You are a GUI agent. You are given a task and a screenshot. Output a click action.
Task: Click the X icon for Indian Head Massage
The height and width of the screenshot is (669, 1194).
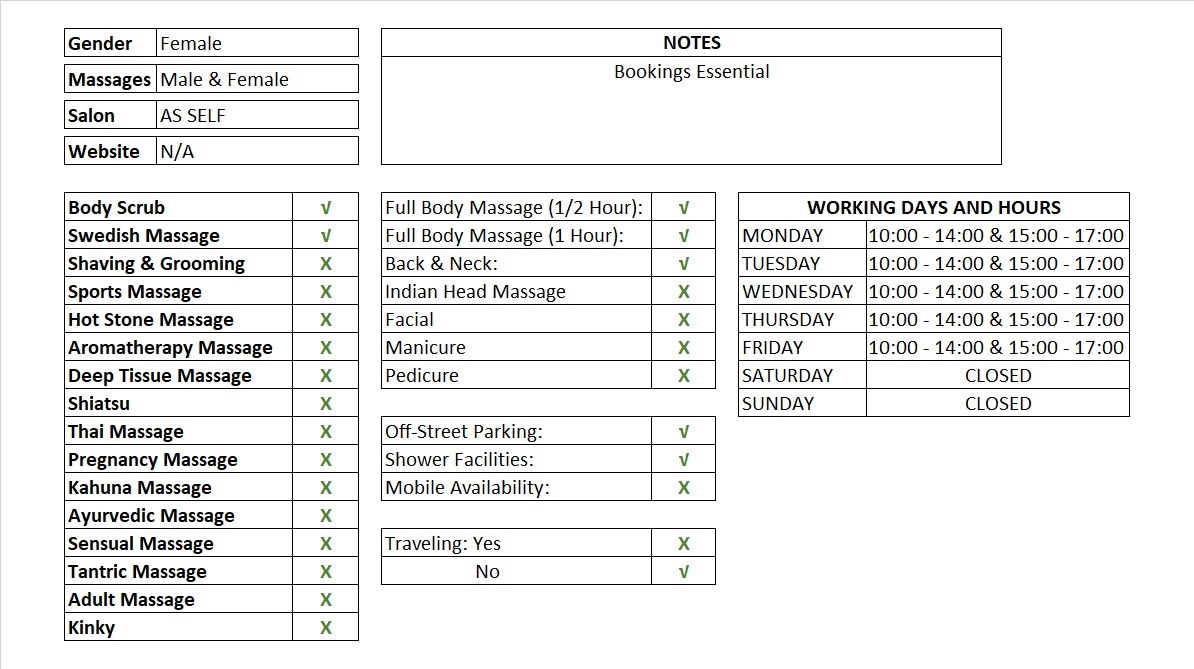point(684,292)
